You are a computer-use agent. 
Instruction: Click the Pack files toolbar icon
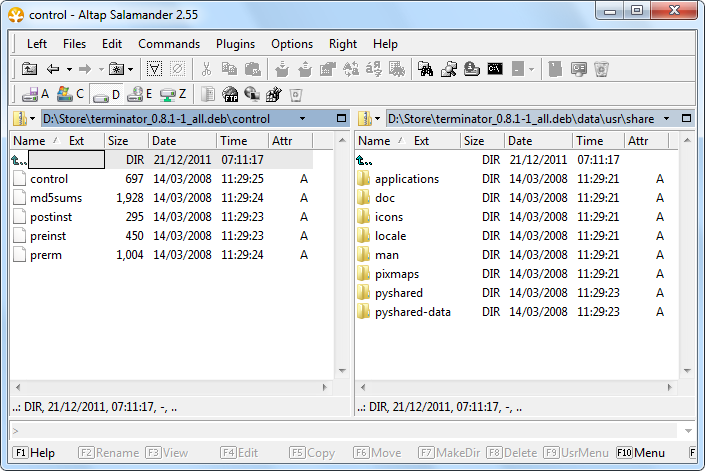pyautogui.click(x=282, y=69)
